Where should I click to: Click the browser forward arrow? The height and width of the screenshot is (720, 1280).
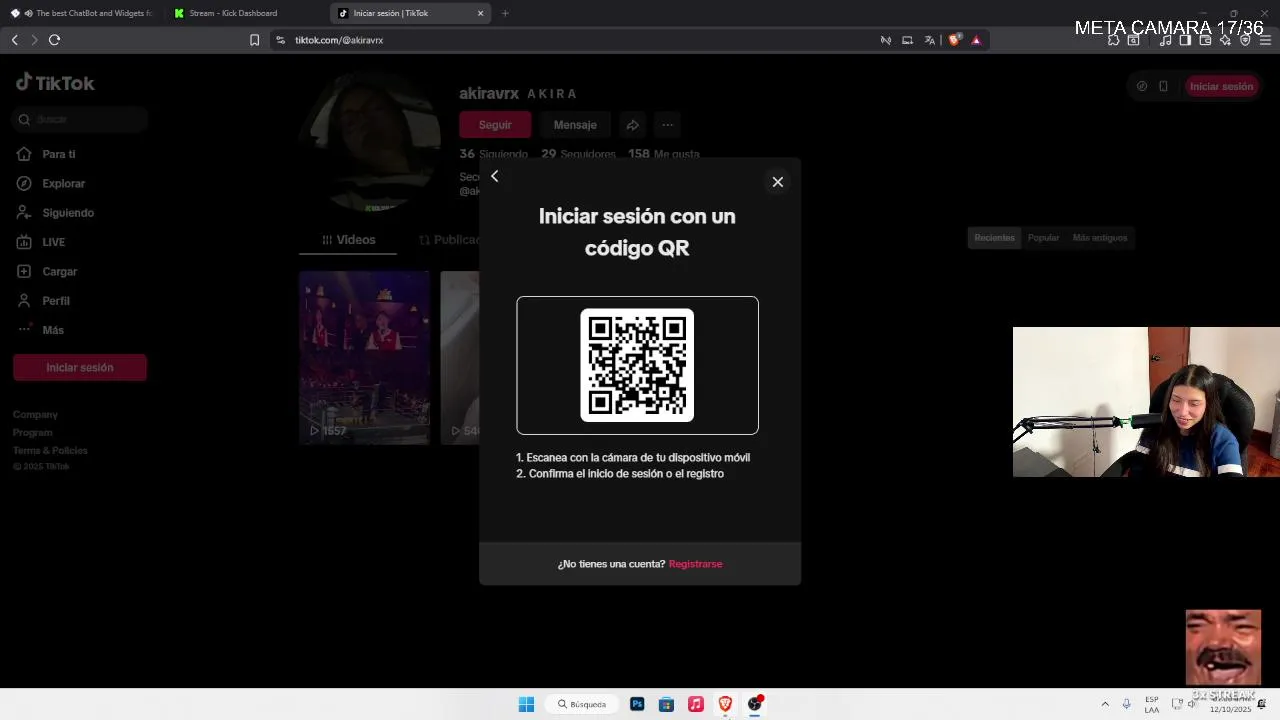click(34, 40)
